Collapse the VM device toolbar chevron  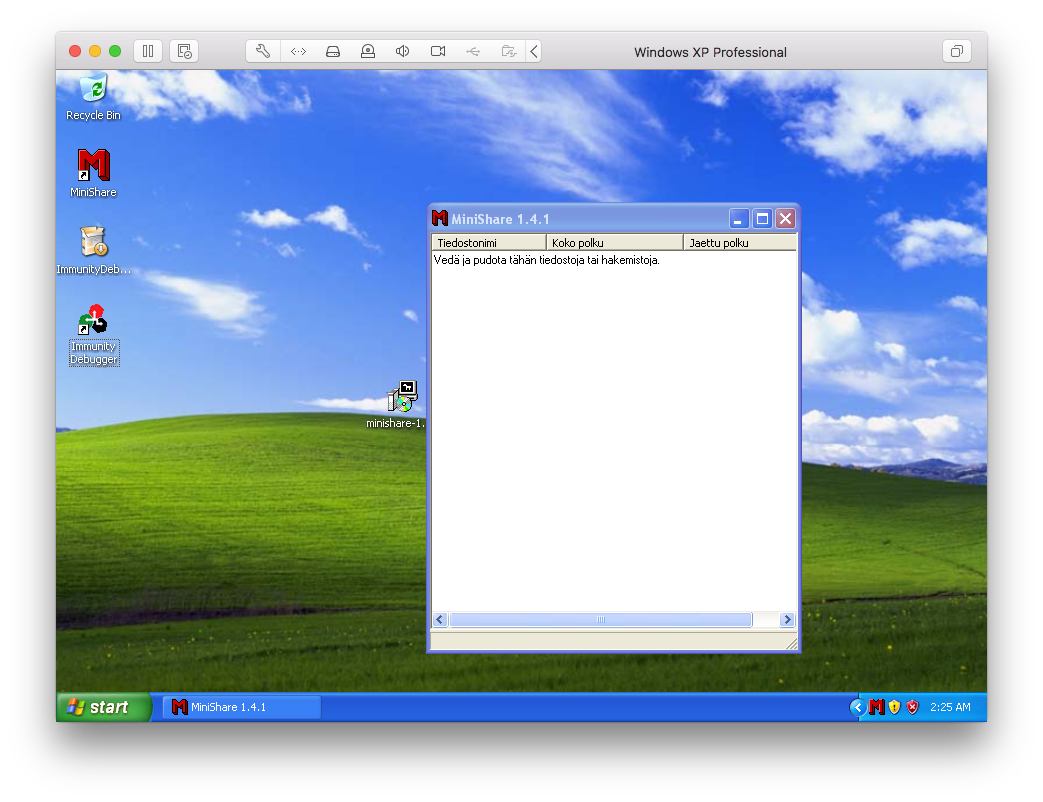(533, 51)
